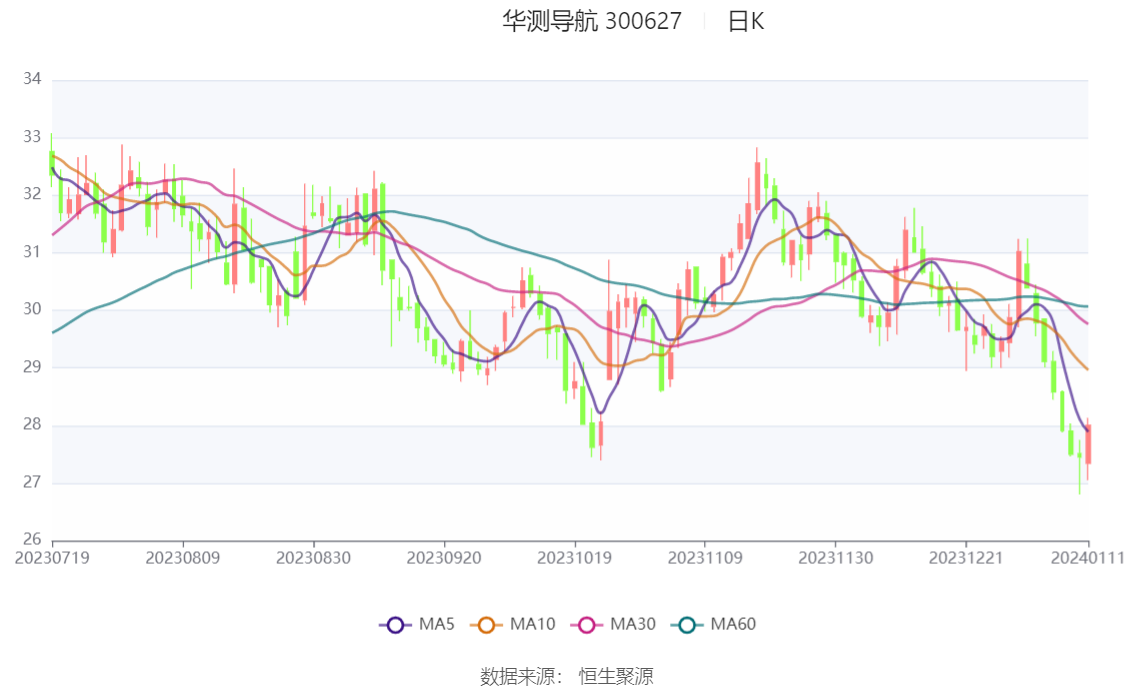
Task: Click the x-axis date label 20230920
Action: tap(444, 558)
